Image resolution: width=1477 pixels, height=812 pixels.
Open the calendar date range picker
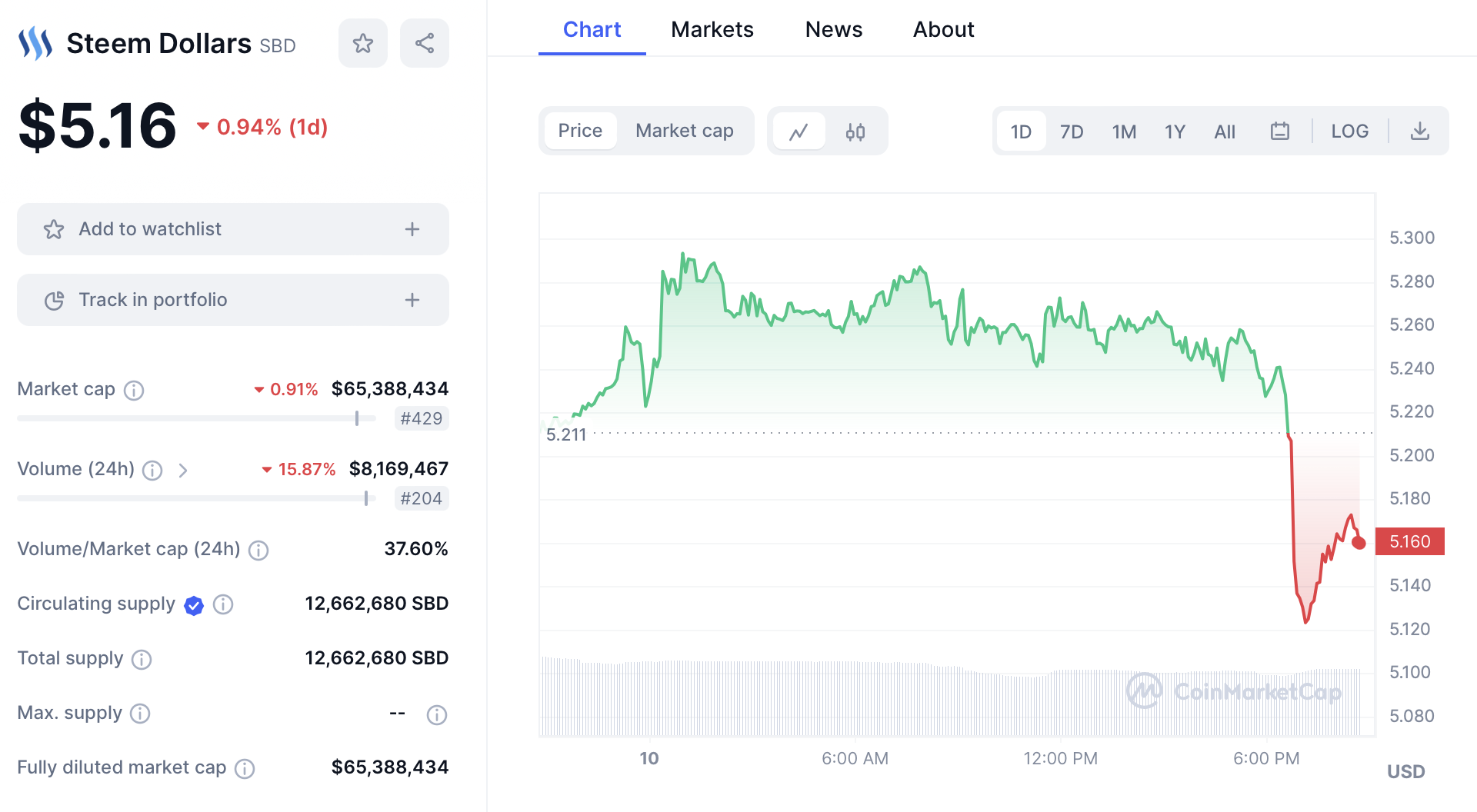pyautogui.click(x=1279, y=131)
